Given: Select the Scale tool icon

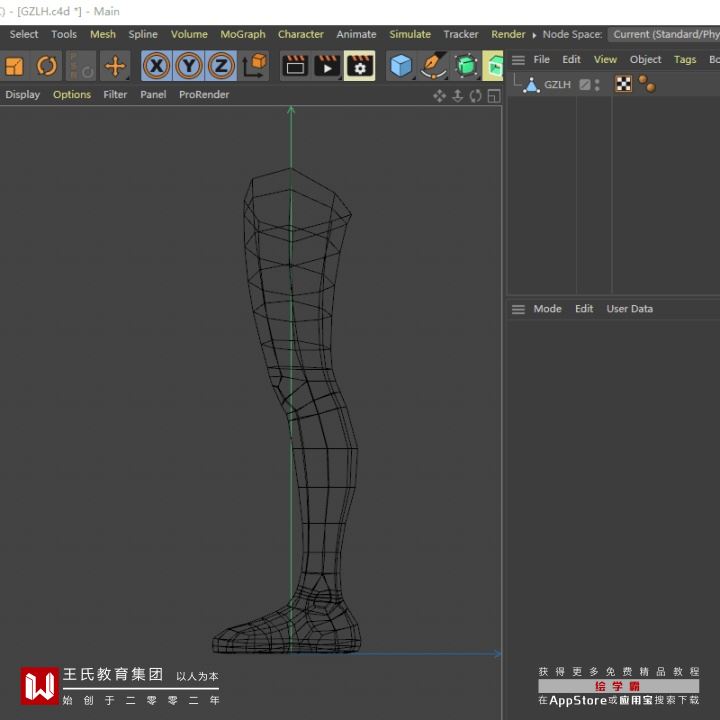Looking at the screenshot, I should (15, 67).
